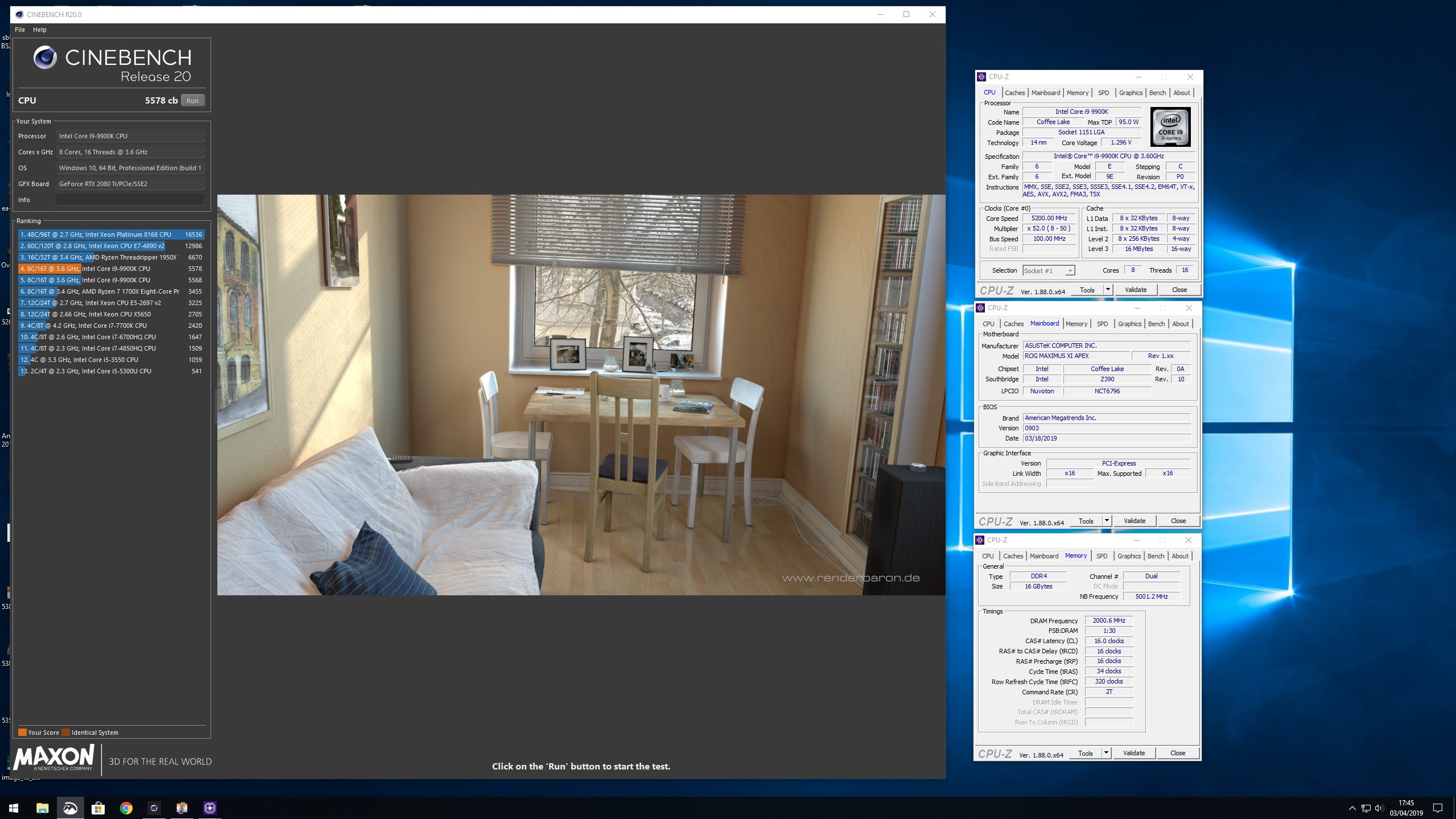Viewport: 1456px width, 819px height.
Task: Click the Intel Core i9 logo
Action: (1170, 127)
